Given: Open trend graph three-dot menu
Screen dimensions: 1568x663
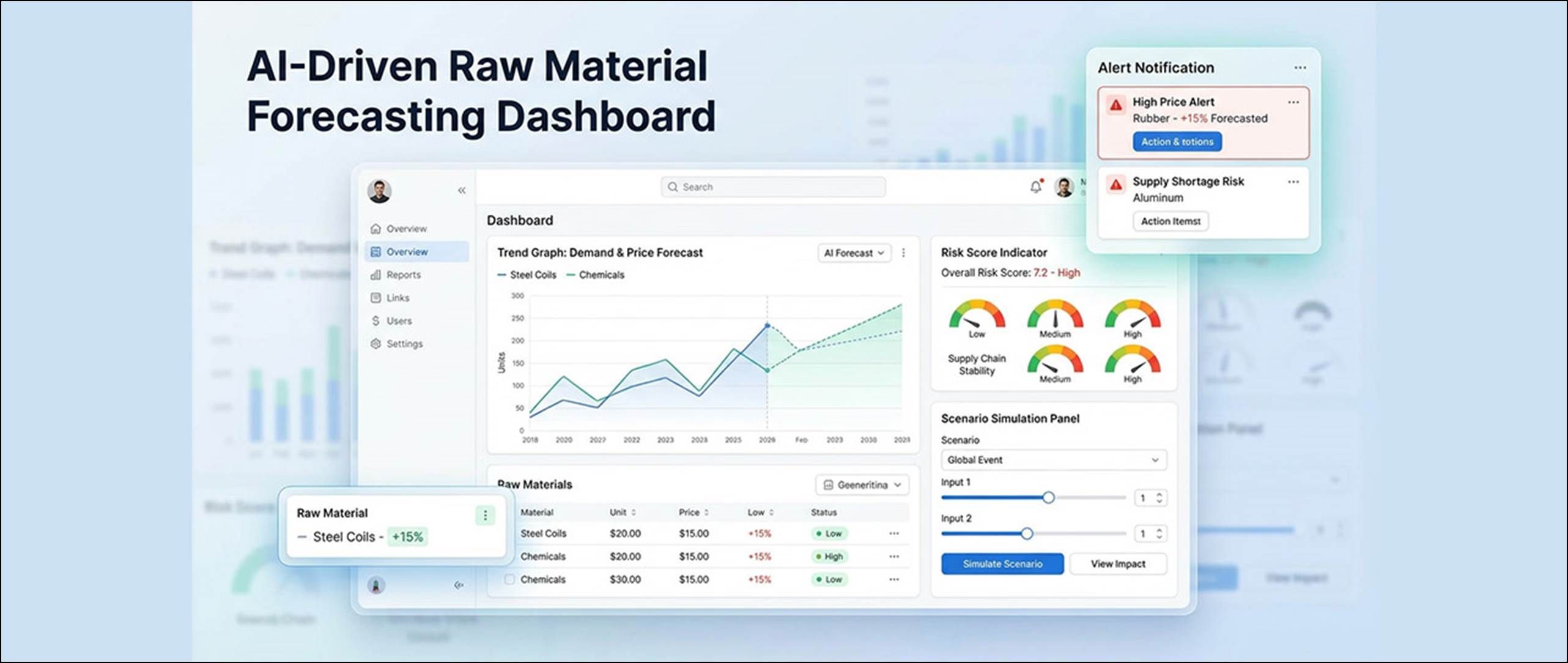Looking at the screenshot, I should tap(903, 253).
